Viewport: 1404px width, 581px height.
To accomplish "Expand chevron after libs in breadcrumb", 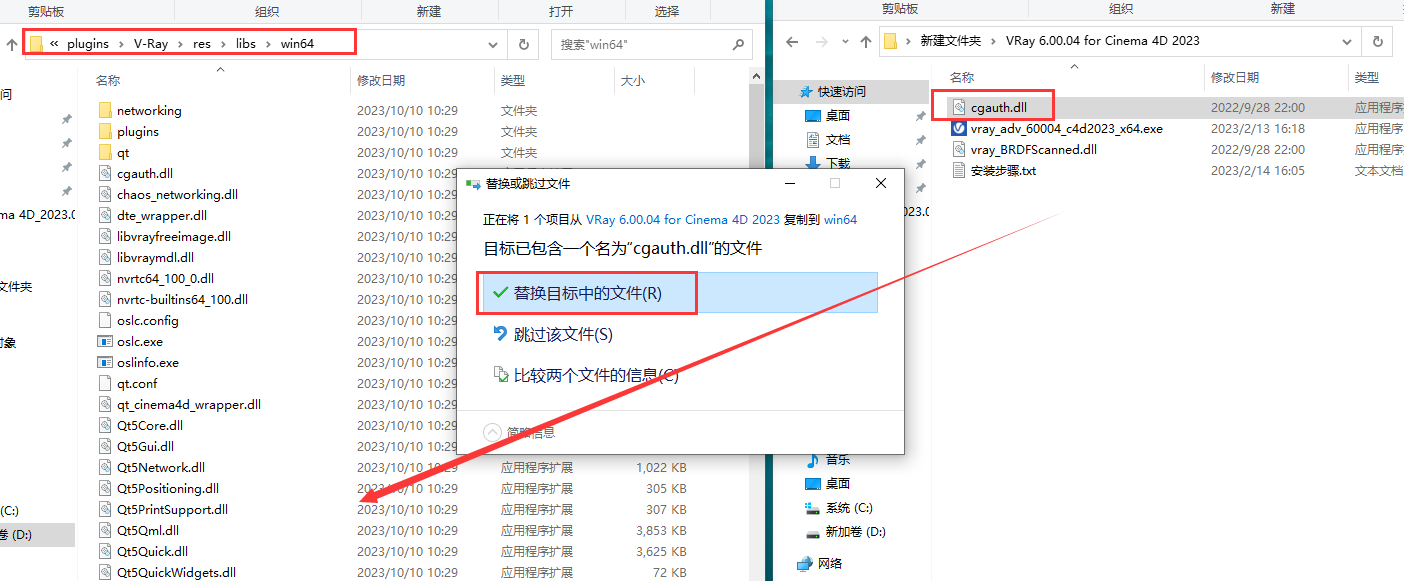I will click(x=269, y=44).
